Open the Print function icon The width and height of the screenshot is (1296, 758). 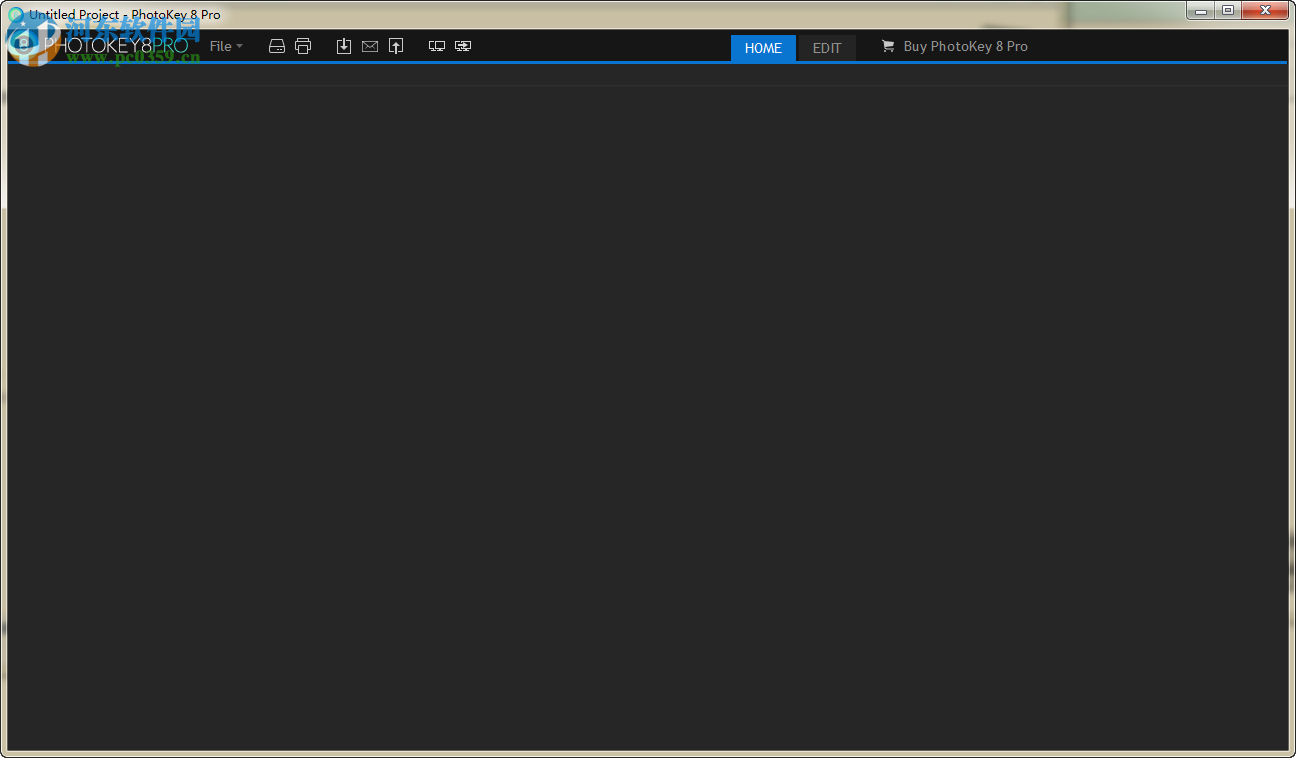click(x=303, y=45)
